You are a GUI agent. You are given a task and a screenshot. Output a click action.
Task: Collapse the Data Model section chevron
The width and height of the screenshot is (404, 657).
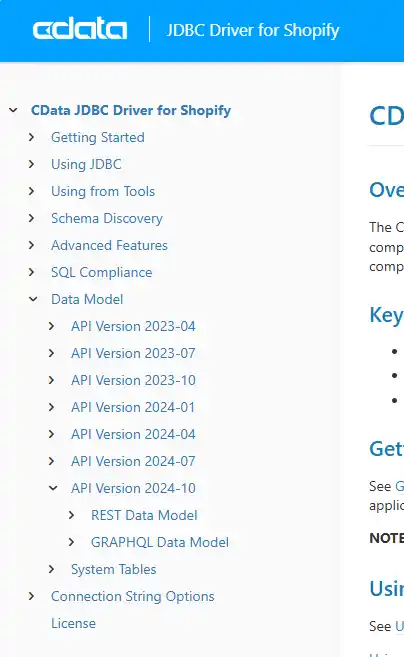tap(33, 299)
